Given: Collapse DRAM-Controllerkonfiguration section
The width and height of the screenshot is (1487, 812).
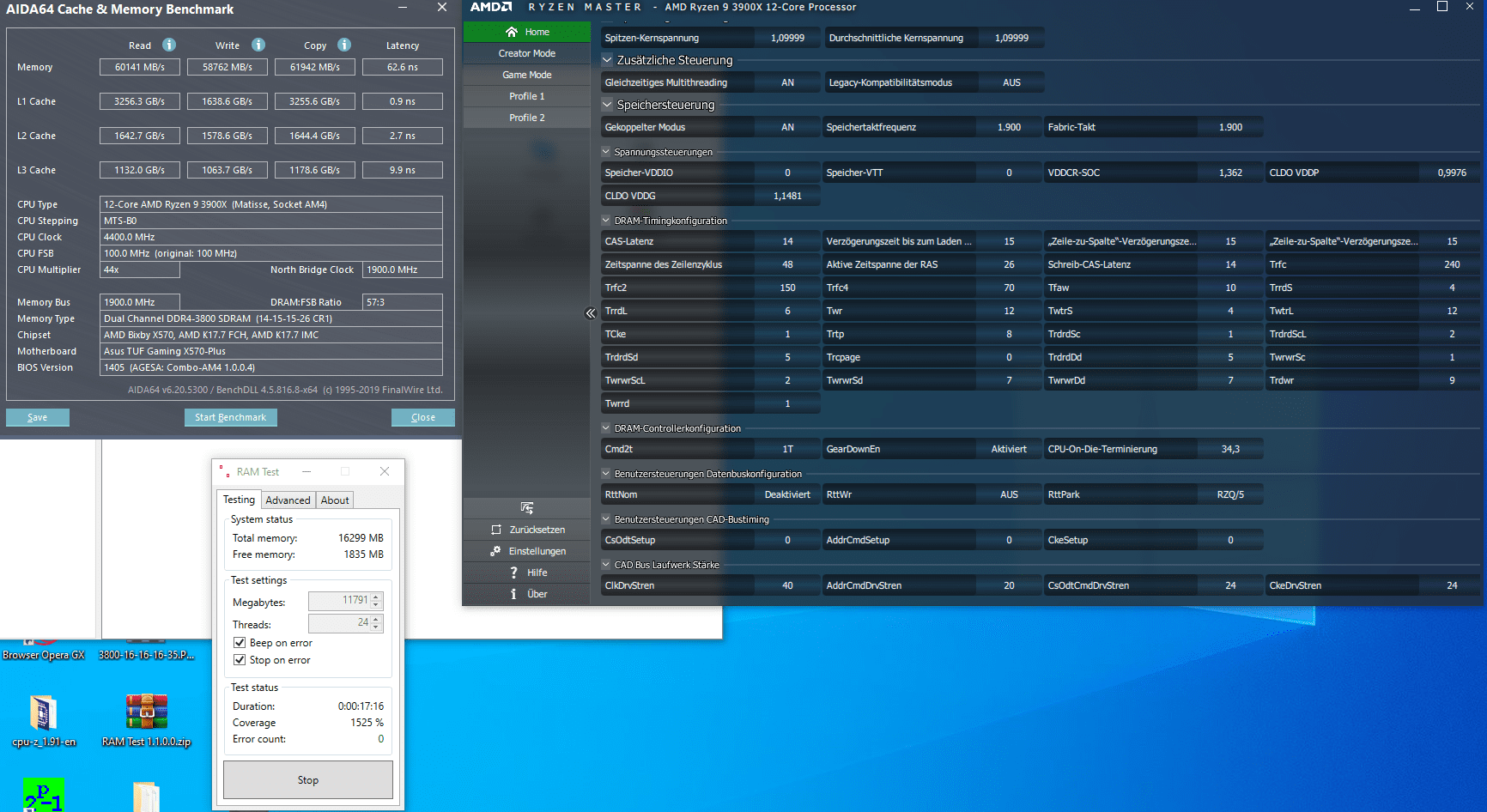Looking at the screenshot, I should pyautogui.click(x=606, y=428).
